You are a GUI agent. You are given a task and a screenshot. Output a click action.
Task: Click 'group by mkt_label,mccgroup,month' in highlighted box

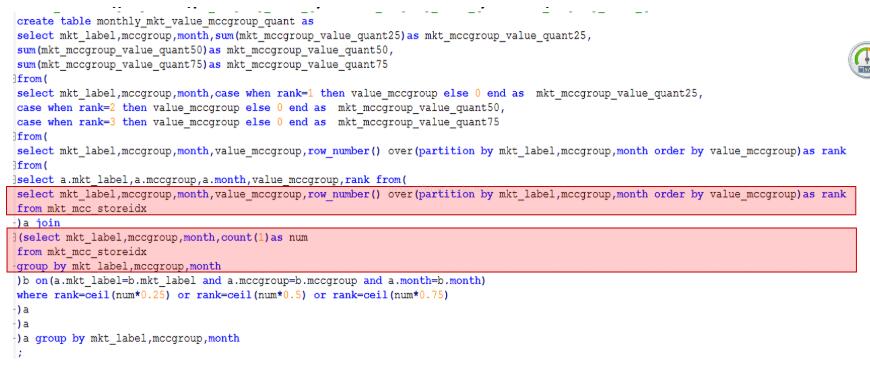tap(119, 266)
